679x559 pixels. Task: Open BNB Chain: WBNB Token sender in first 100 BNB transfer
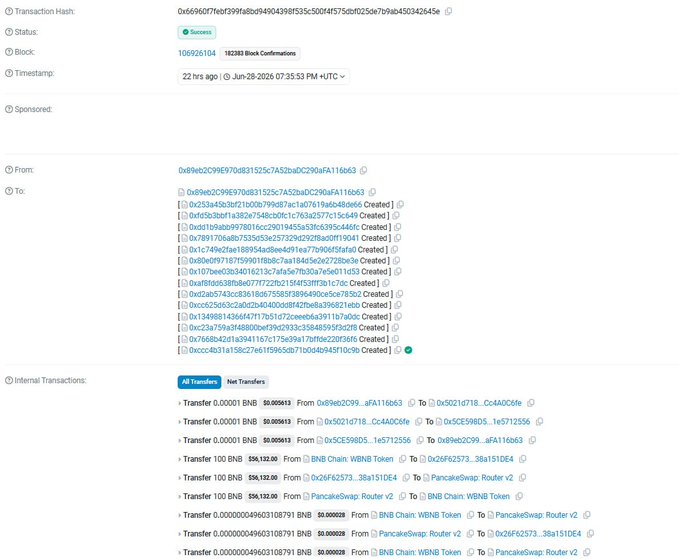coord(352,459)
